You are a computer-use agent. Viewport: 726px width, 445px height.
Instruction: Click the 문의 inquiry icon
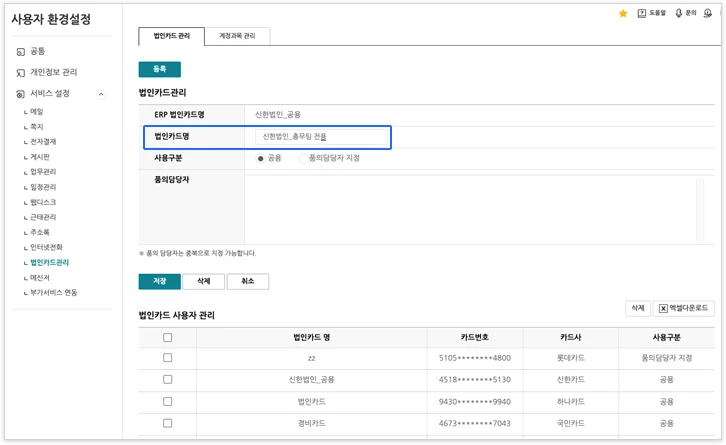coord(679,13)
